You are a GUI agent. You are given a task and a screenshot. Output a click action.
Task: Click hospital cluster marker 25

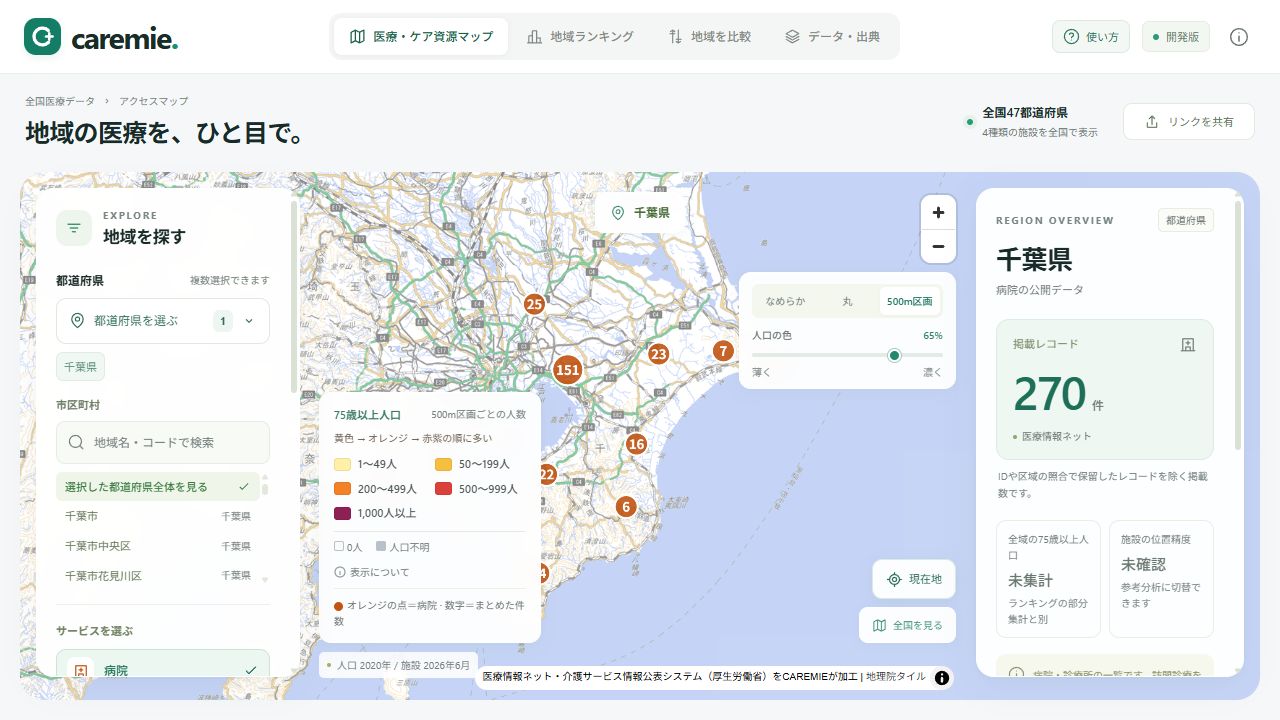[534, 304]
